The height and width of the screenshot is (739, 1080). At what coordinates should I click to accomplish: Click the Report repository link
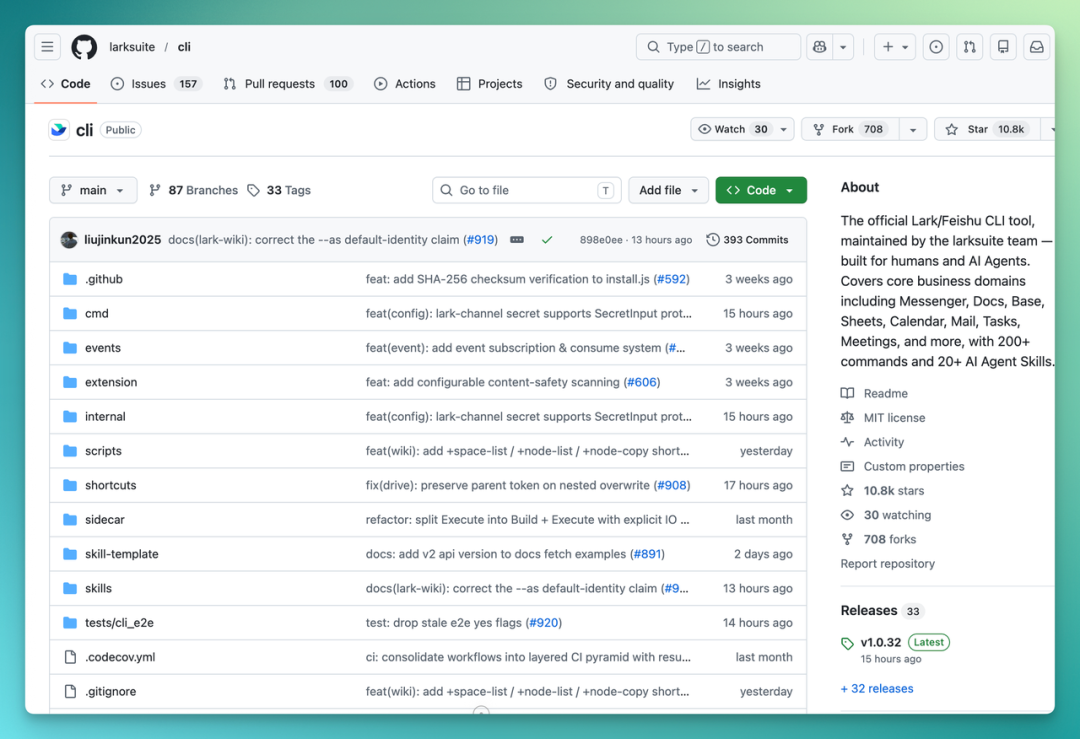pos(887,563)
